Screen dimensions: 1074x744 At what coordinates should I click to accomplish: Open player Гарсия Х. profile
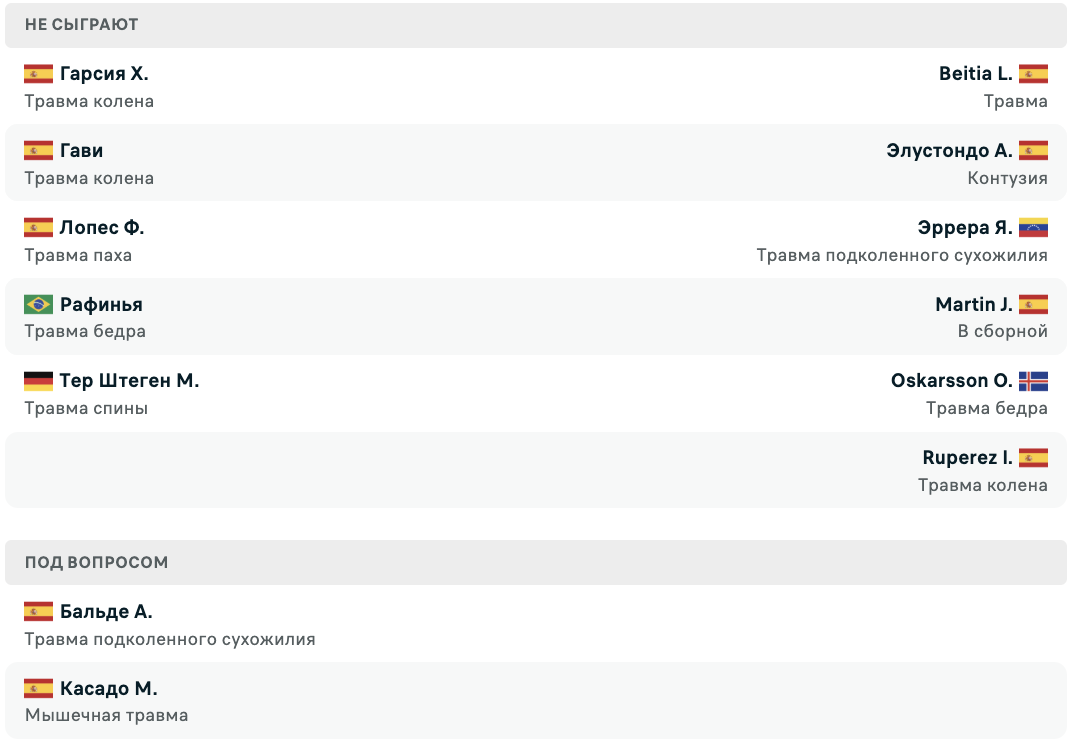104,73
